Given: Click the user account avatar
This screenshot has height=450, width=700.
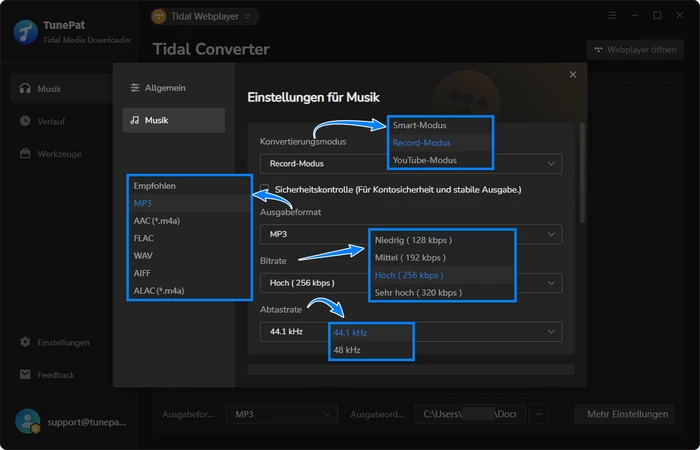Looking at the screenshot, I should (28, 421).
